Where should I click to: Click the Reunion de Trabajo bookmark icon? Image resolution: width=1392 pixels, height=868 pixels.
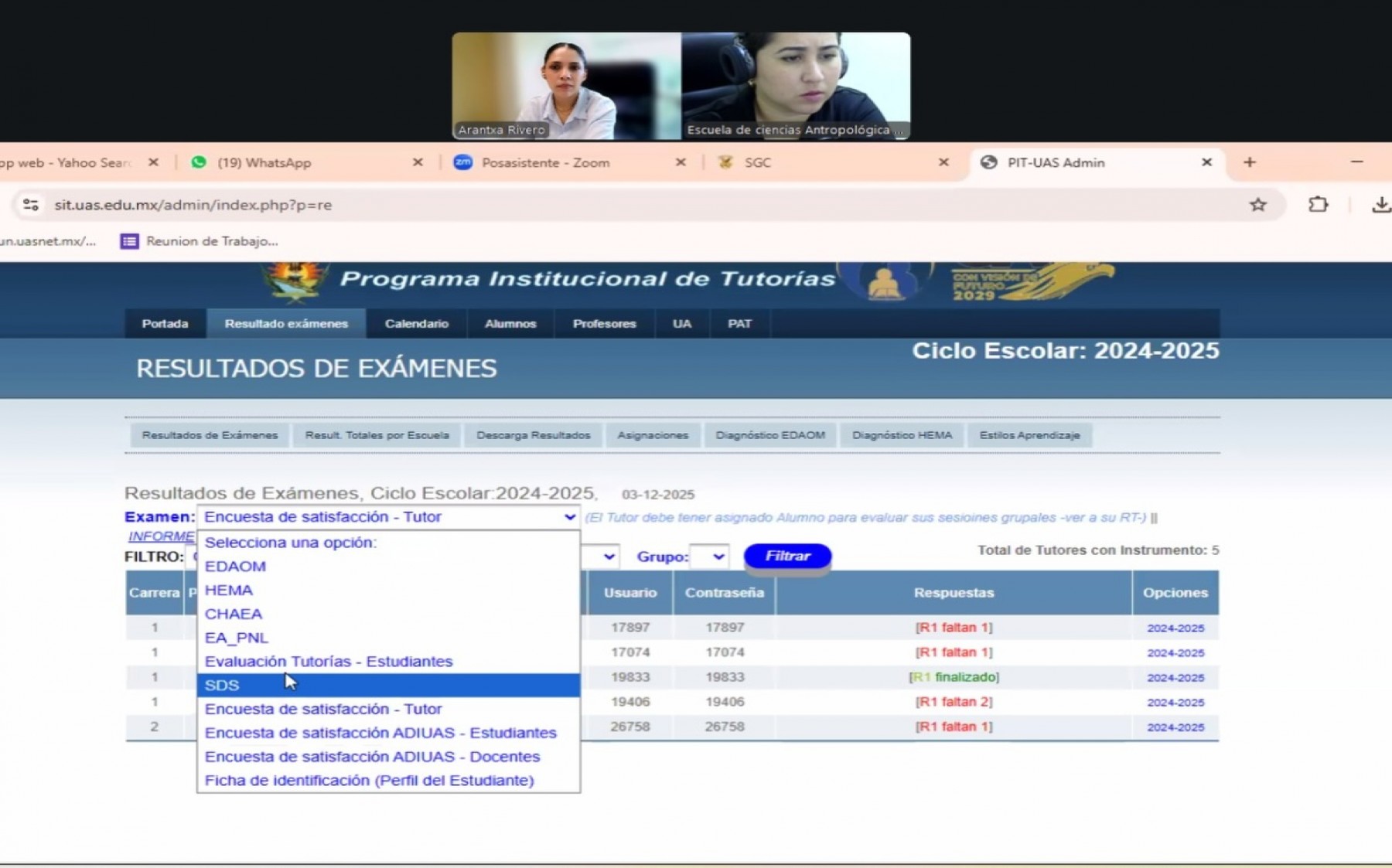128,241
